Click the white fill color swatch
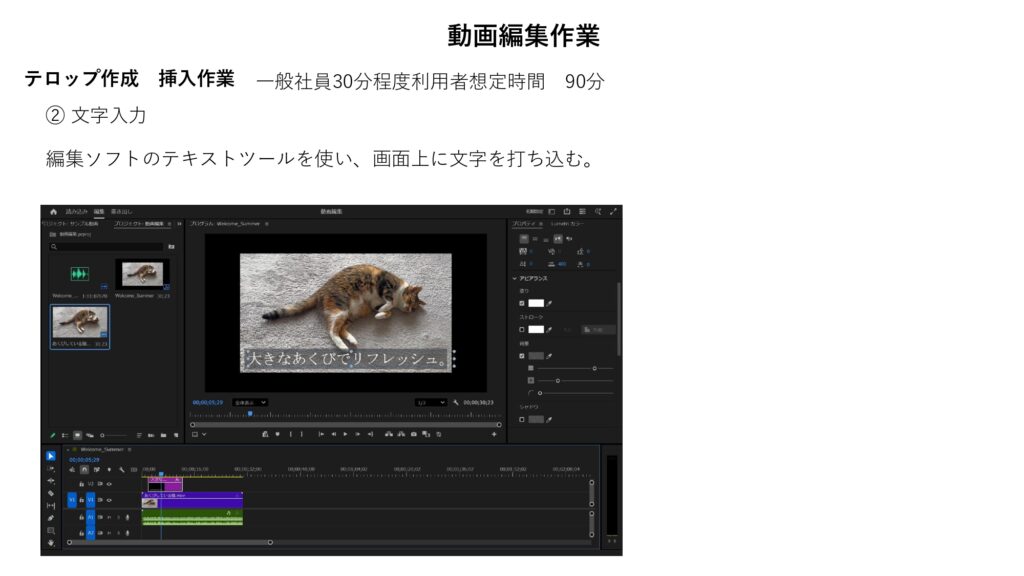Screen dimensions: 1024x576 click(536, 303)
